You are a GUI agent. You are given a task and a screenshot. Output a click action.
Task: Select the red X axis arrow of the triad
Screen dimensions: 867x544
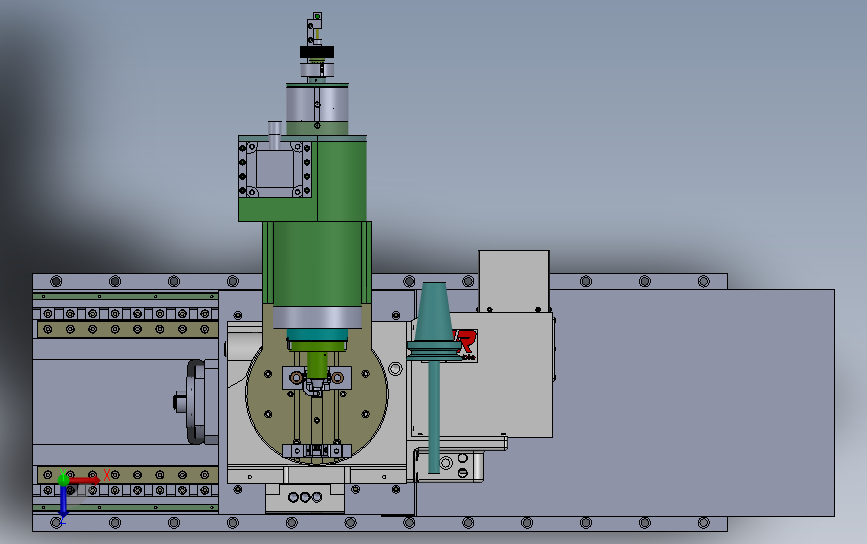click(84, 480)
